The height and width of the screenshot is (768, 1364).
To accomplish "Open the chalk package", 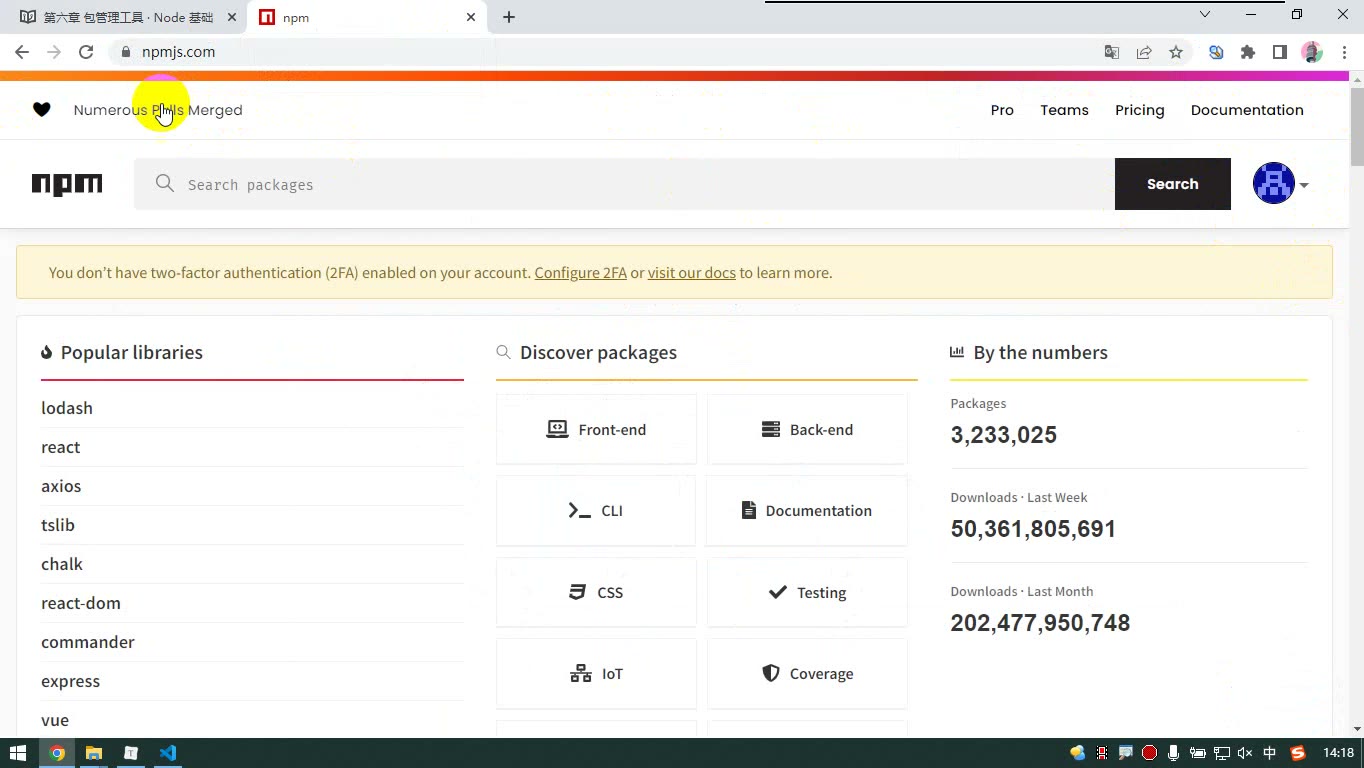I will click(62, 564).
